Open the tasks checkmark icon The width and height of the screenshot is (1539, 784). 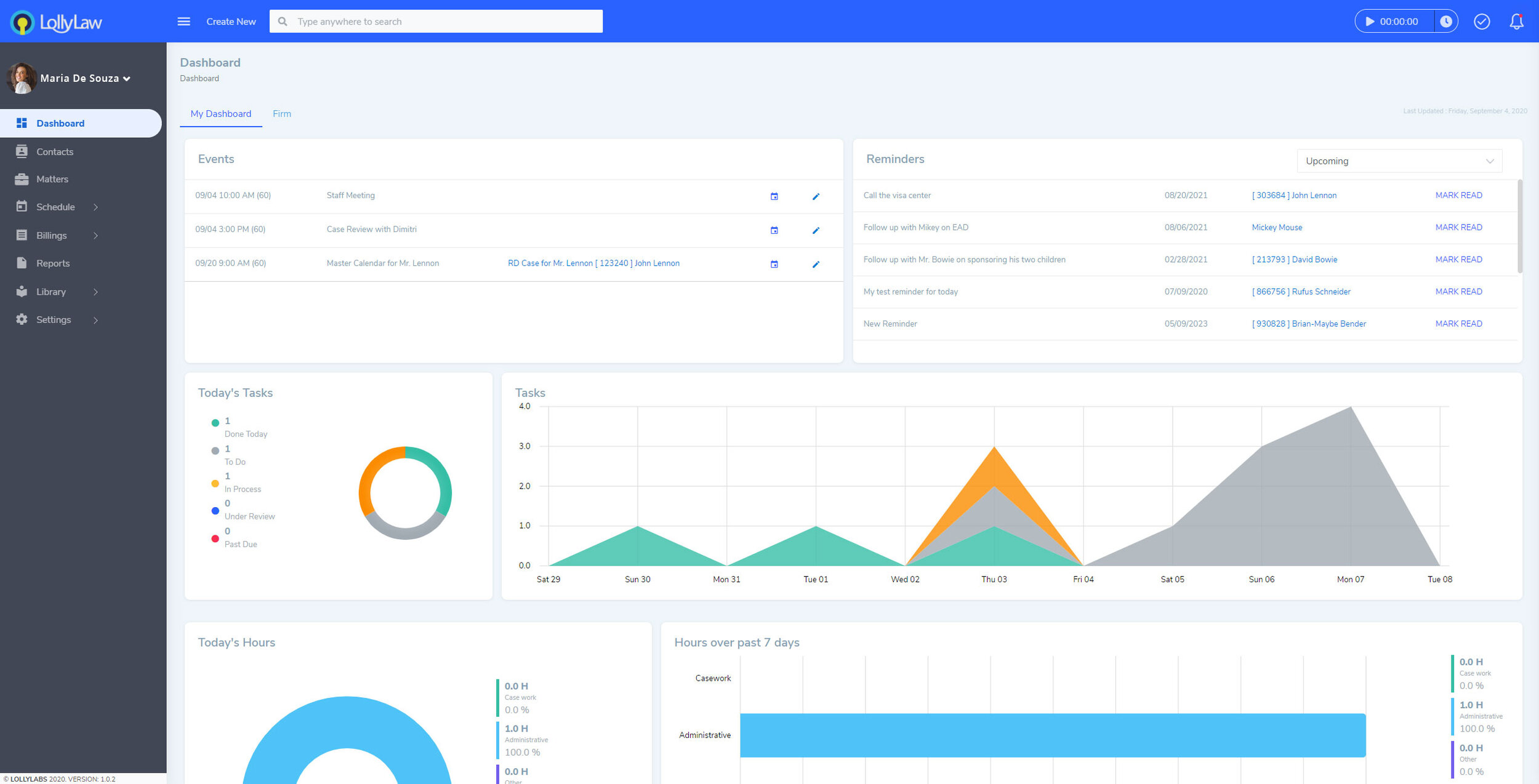pyautogui.click(x=1482, y=22)
